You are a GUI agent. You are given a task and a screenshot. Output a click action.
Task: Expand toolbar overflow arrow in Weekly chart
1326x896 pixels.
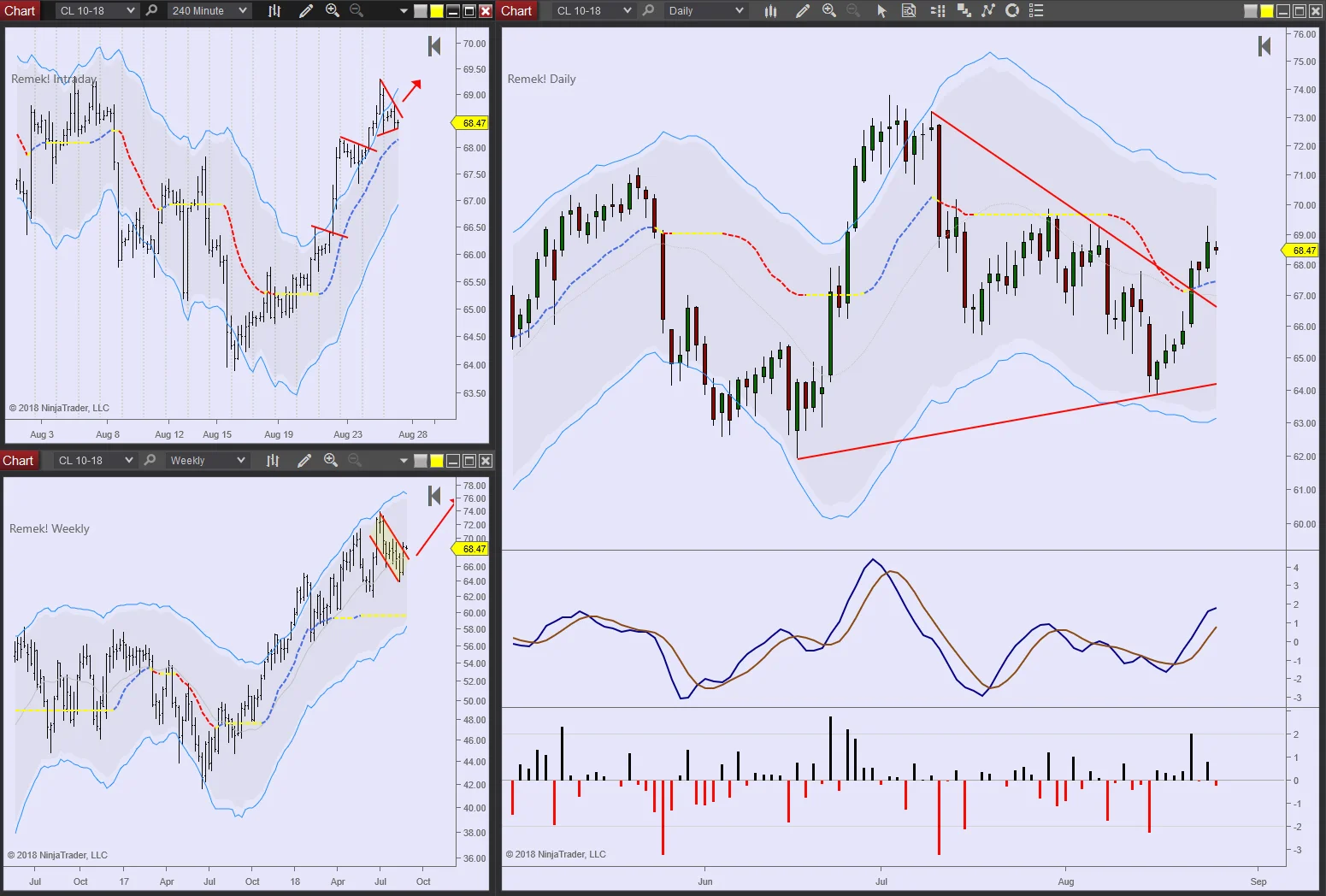coord(404,461)
